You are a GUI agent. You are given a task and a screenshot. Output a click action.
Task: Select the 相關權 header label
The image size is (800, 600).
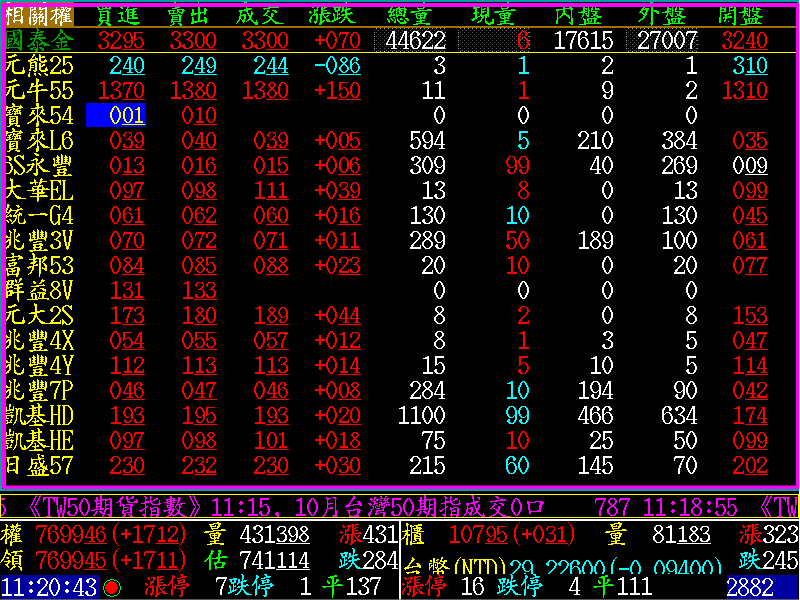(x=38, y=16)
